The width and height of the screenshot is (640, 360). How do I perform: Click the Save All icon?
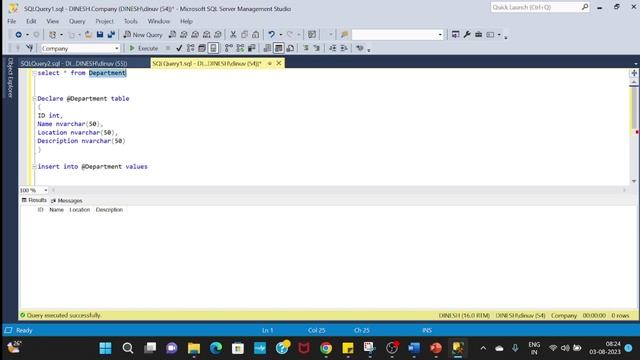(x=111, y=35)
